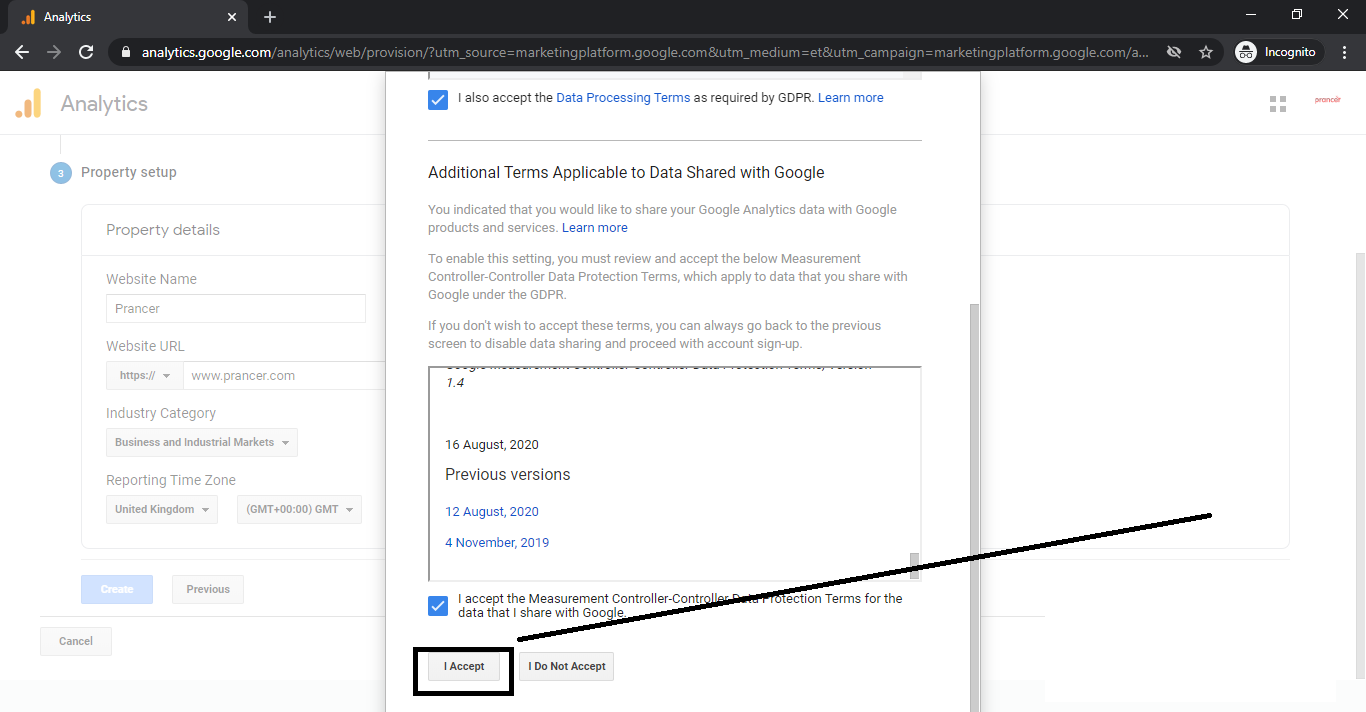The width and height of the screenshot is (1366, 712).
Task: Go back using browser back arrow
Action: tap(22, 52)
